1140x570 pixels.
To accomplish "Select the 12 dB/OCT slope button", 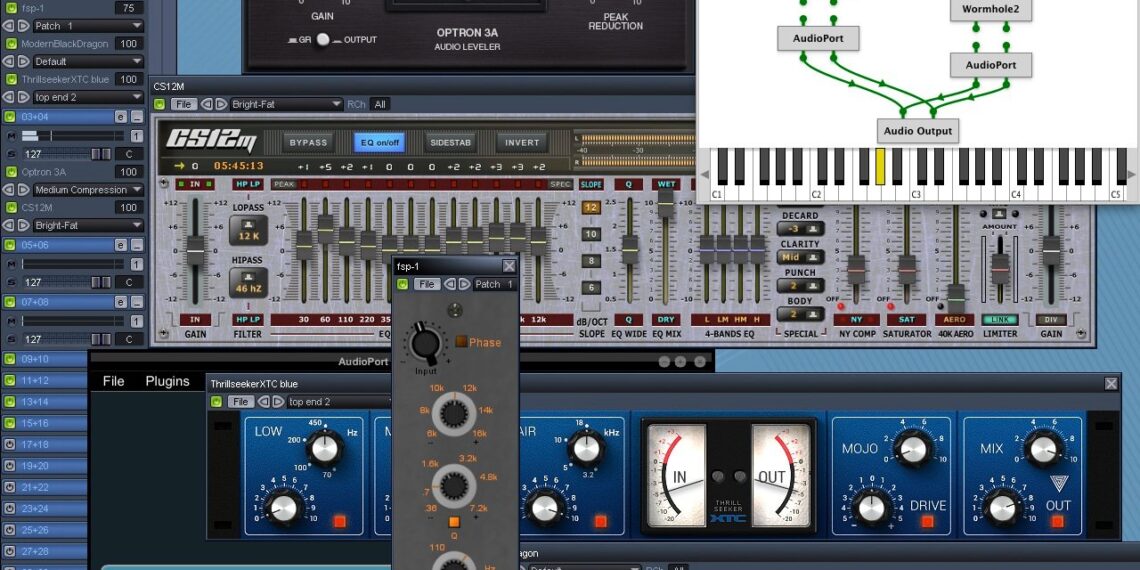I will point(591,207).
